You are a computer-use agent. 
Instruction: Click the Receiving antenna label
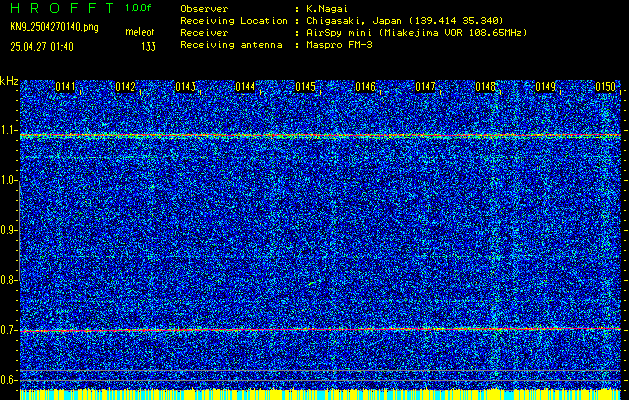click(x=231, y=45)
